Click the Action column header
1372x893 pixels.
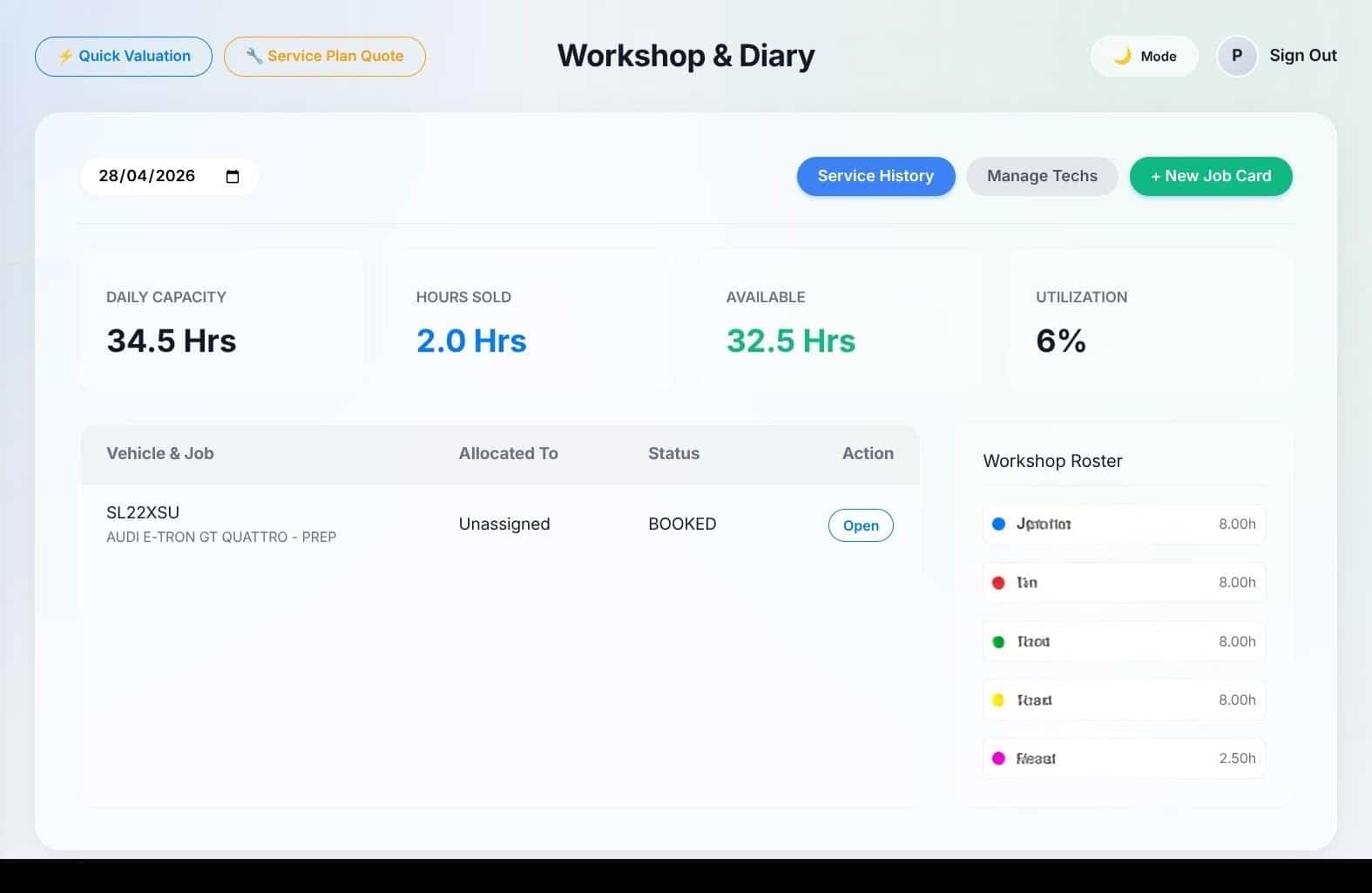point(868,453)
